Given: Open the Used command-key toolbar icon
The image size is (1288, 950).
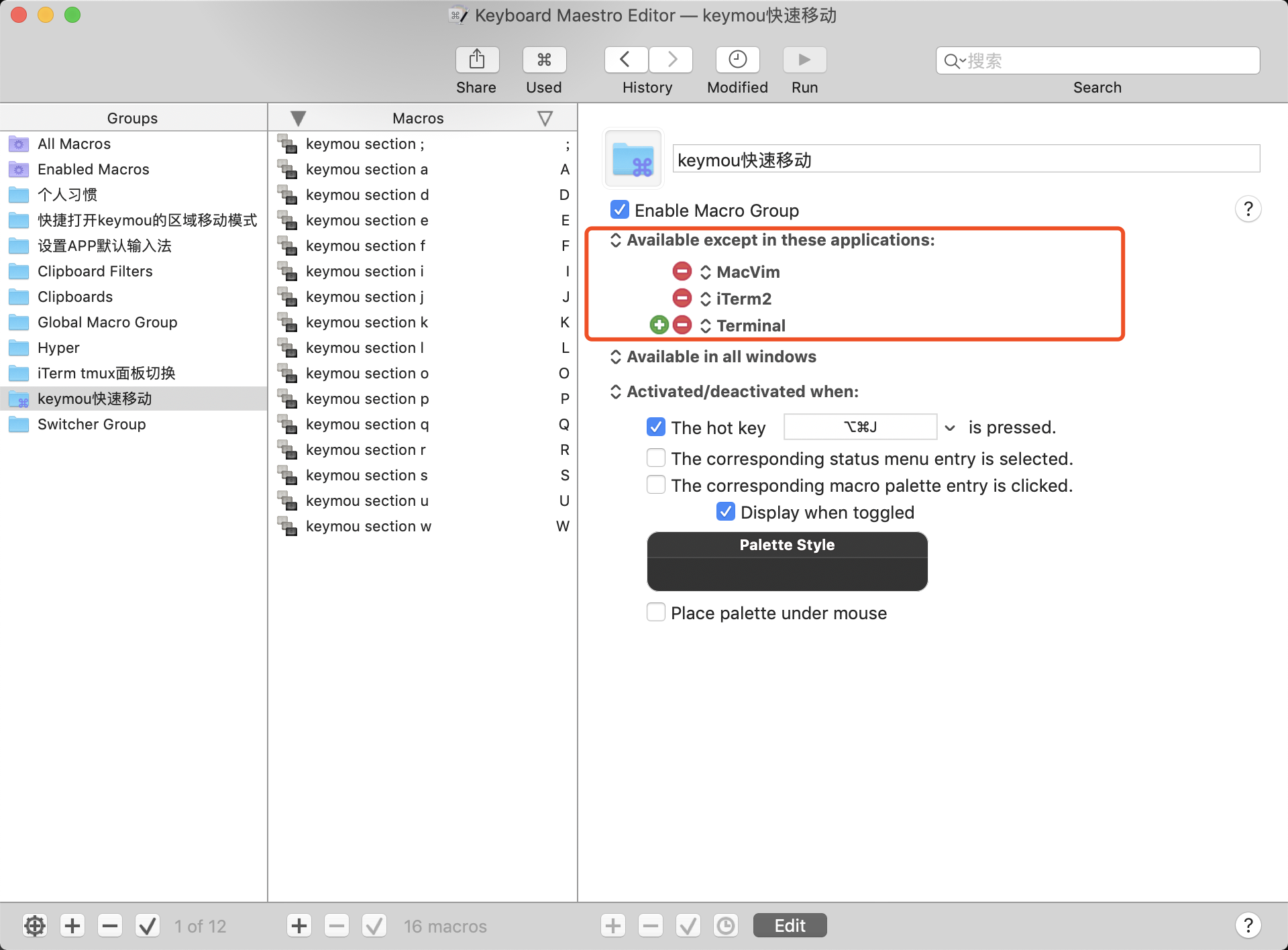Looking at the screenshot, I should pyautogui.click(x=544, y=60).
